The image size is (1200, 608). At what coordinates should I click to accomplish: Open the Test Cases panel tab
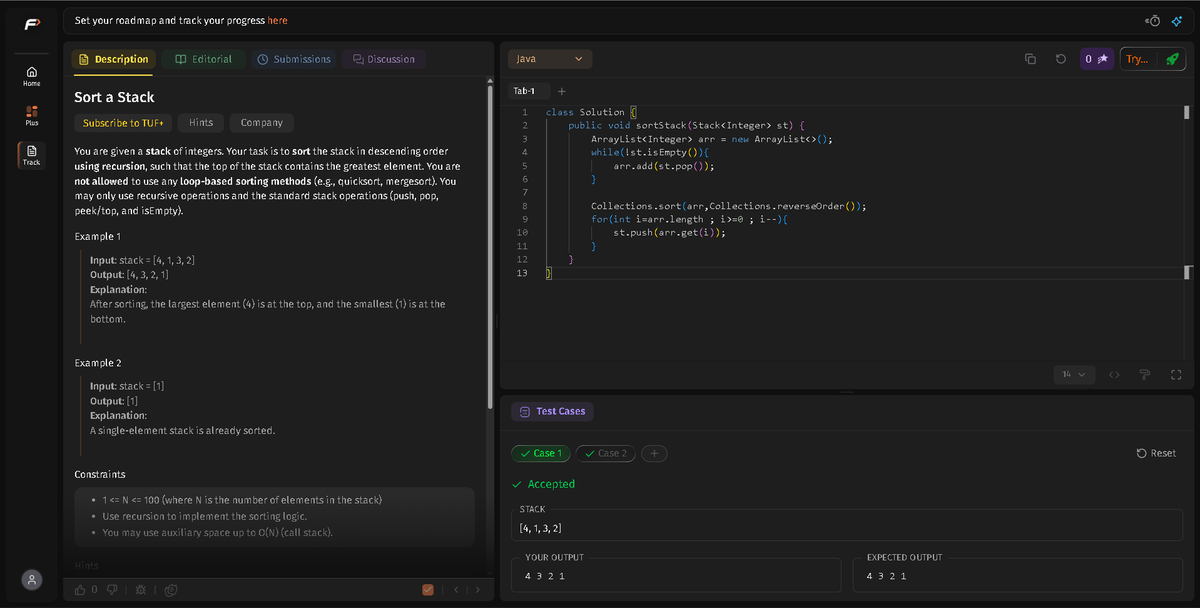coord(552,411)
